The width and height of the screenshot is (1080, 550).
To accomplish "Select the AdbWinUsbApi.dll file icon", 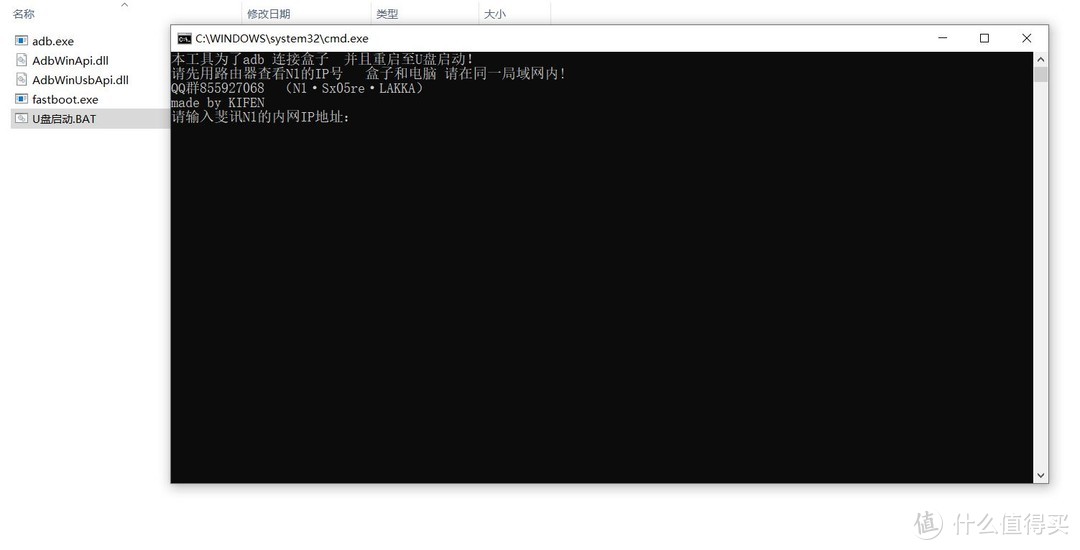I will coord(21,79).
